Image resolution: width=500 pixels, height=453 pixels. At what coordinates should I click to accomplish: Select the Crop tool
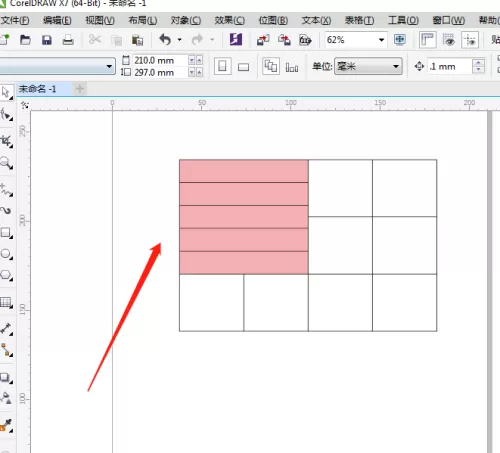(x=6, y=141)
